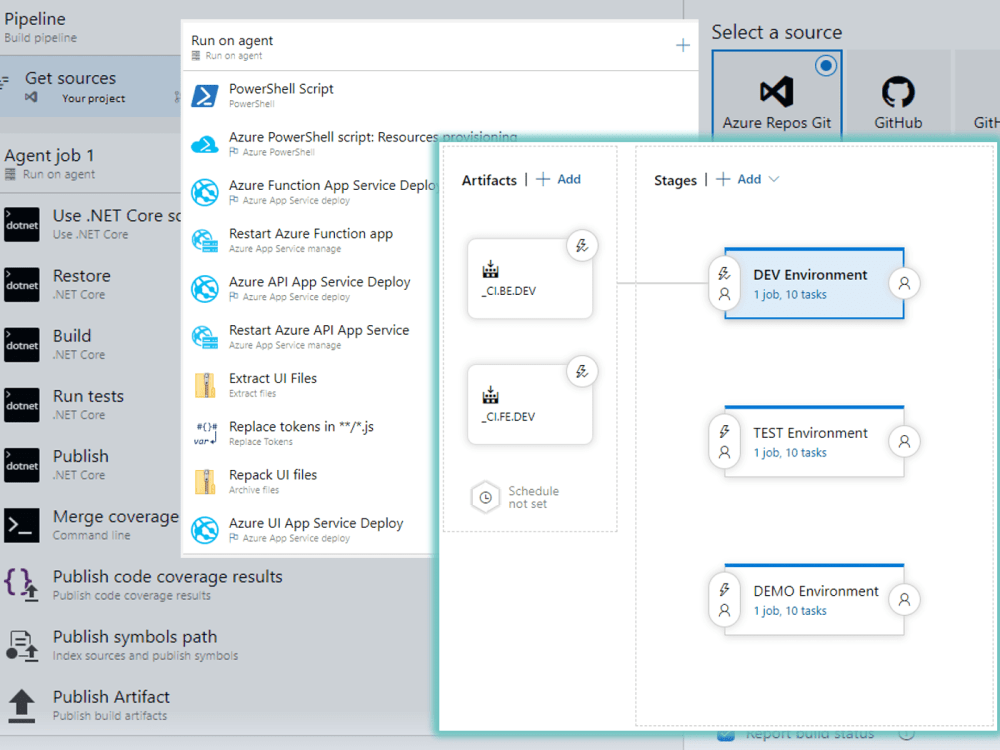Screen dimensions: 1000x750
Task: Select the Merge coverage command line icon
Action: (22, 524)
